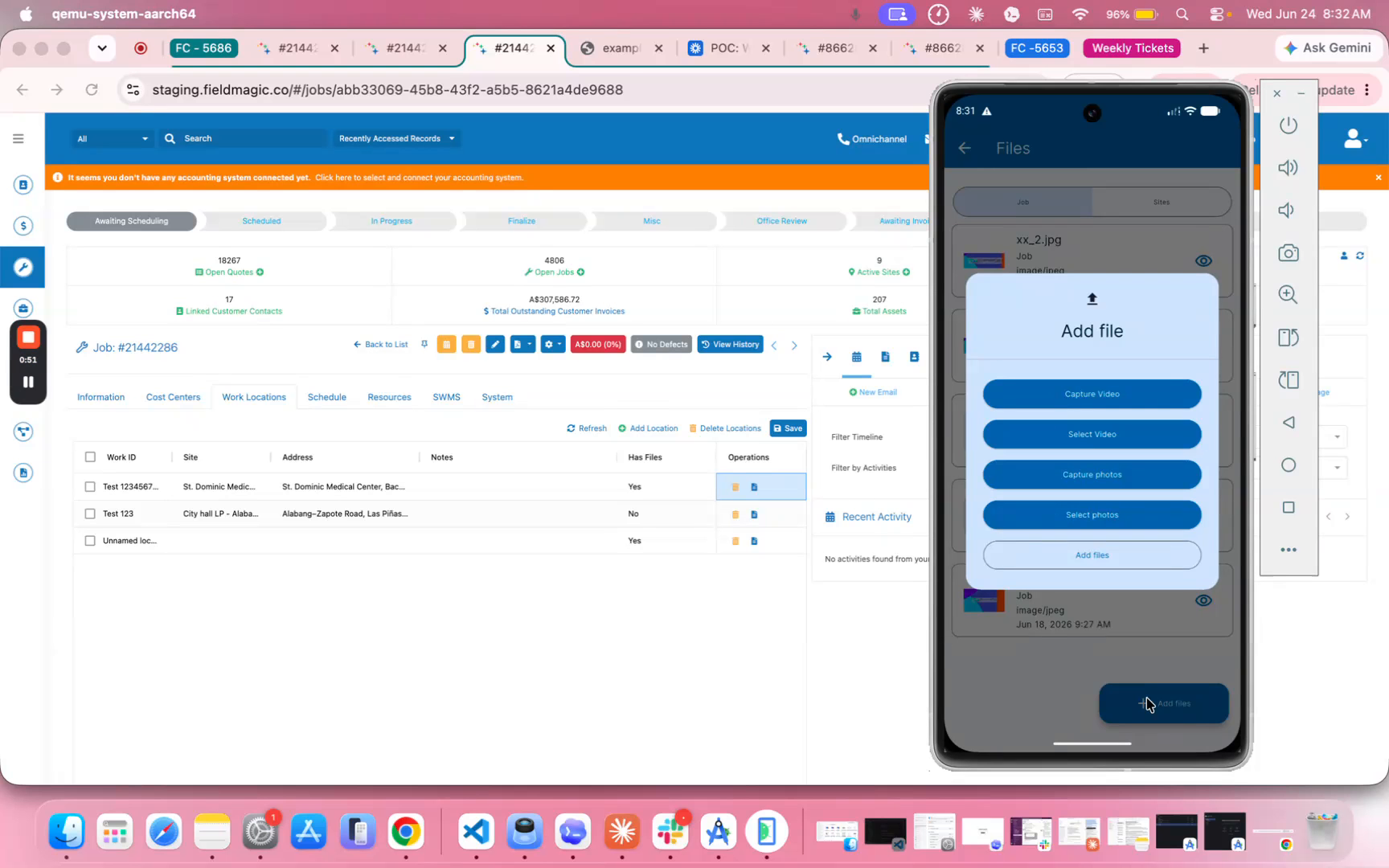
Task: Click the emulator Android back triangle
Action: tap(1288, 422)
